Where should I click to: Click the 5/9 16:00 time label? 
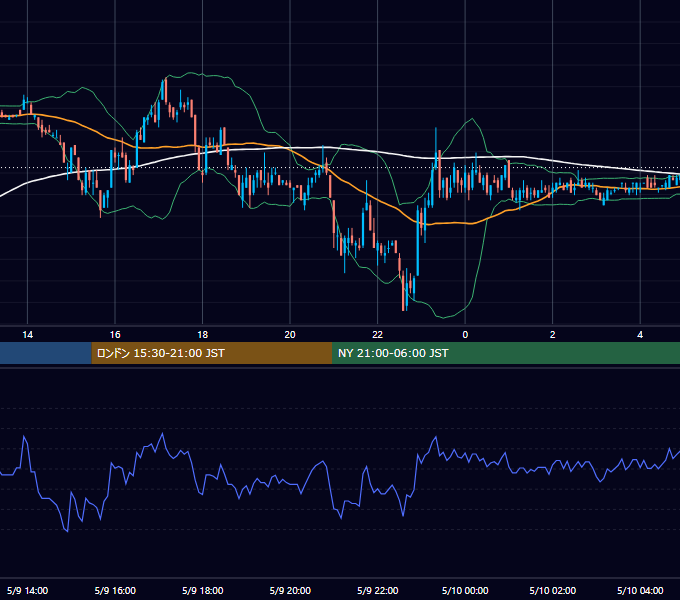point(115,590)
